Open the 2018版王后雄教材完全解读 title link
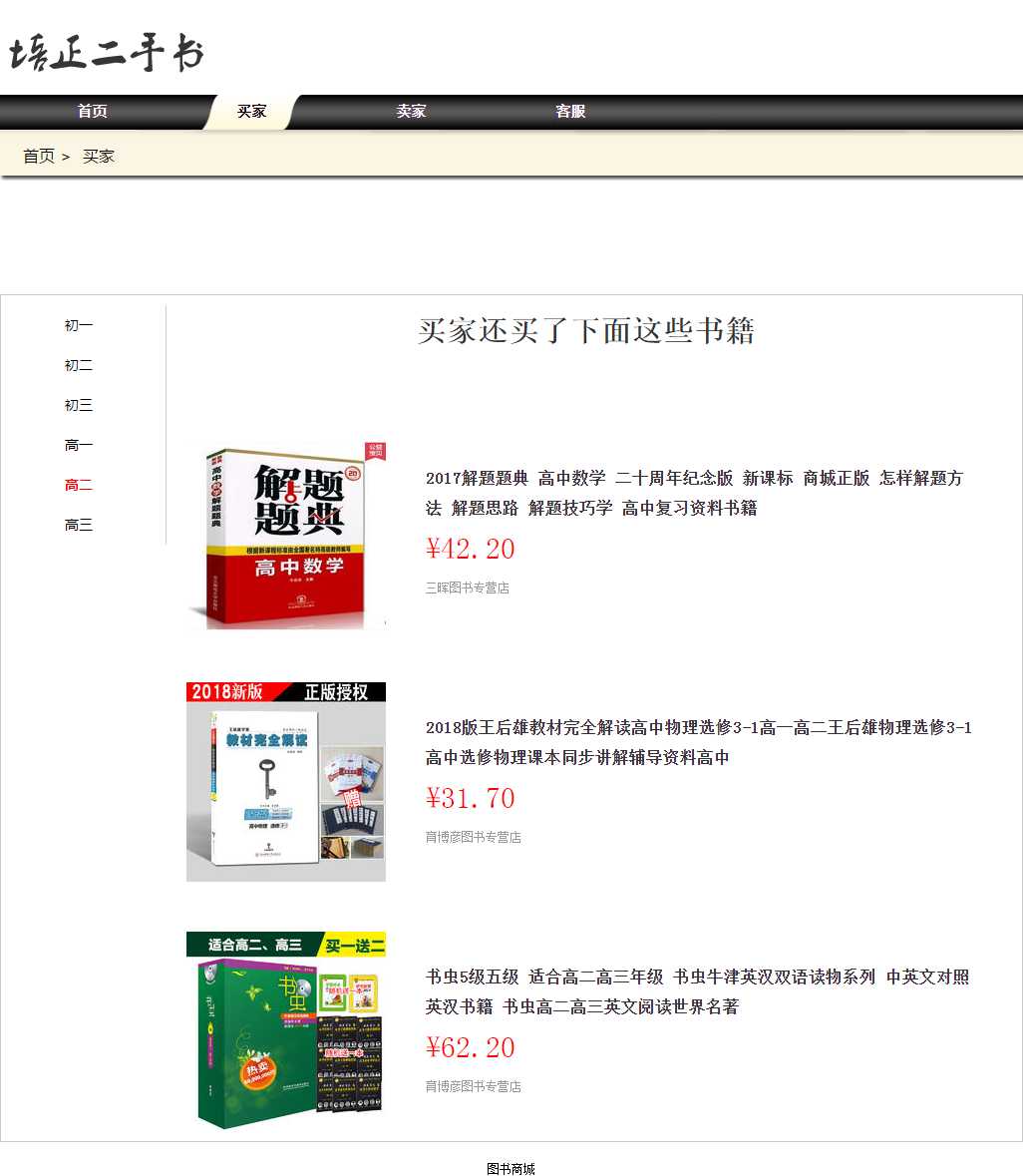1023x1176 pixels. [x=698, y=742]
